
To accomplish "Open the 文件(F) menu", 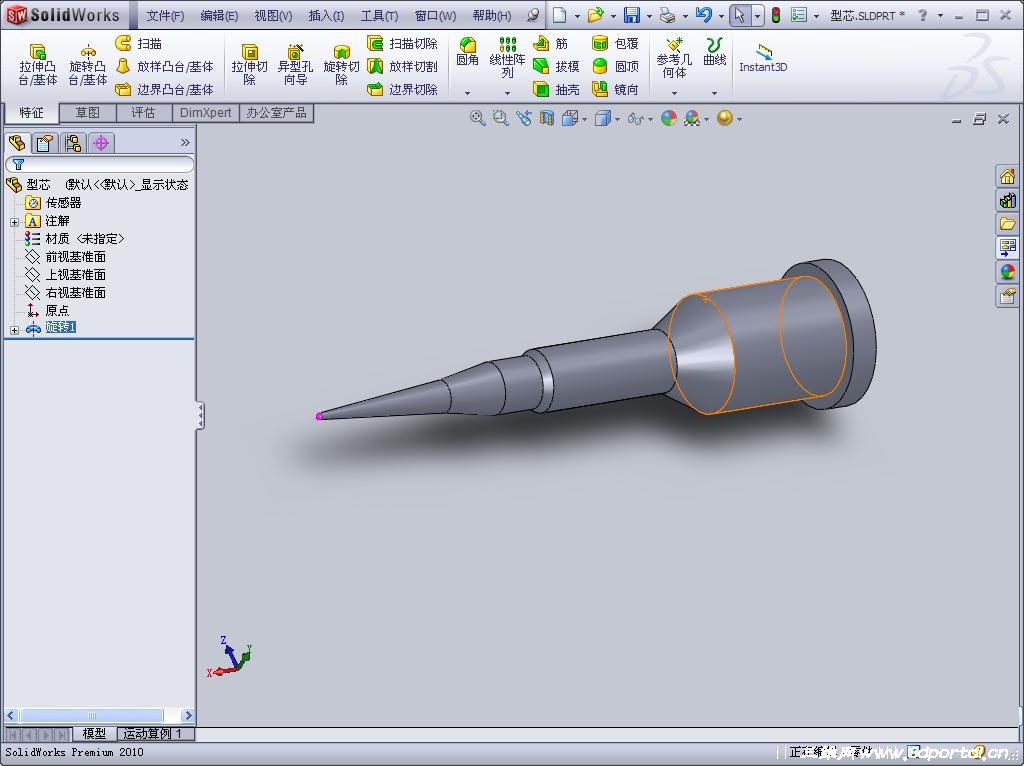I will click(x=165, y=16).
